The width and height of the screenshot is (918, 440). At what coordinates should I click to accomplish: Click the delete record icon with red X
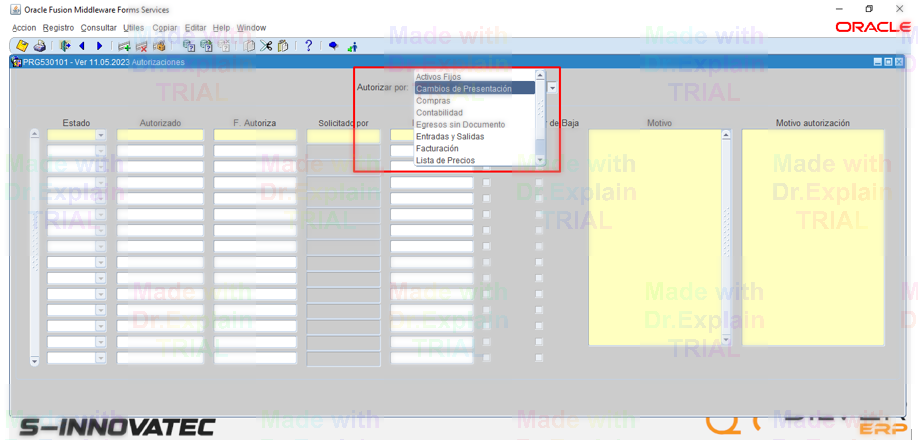141,46
